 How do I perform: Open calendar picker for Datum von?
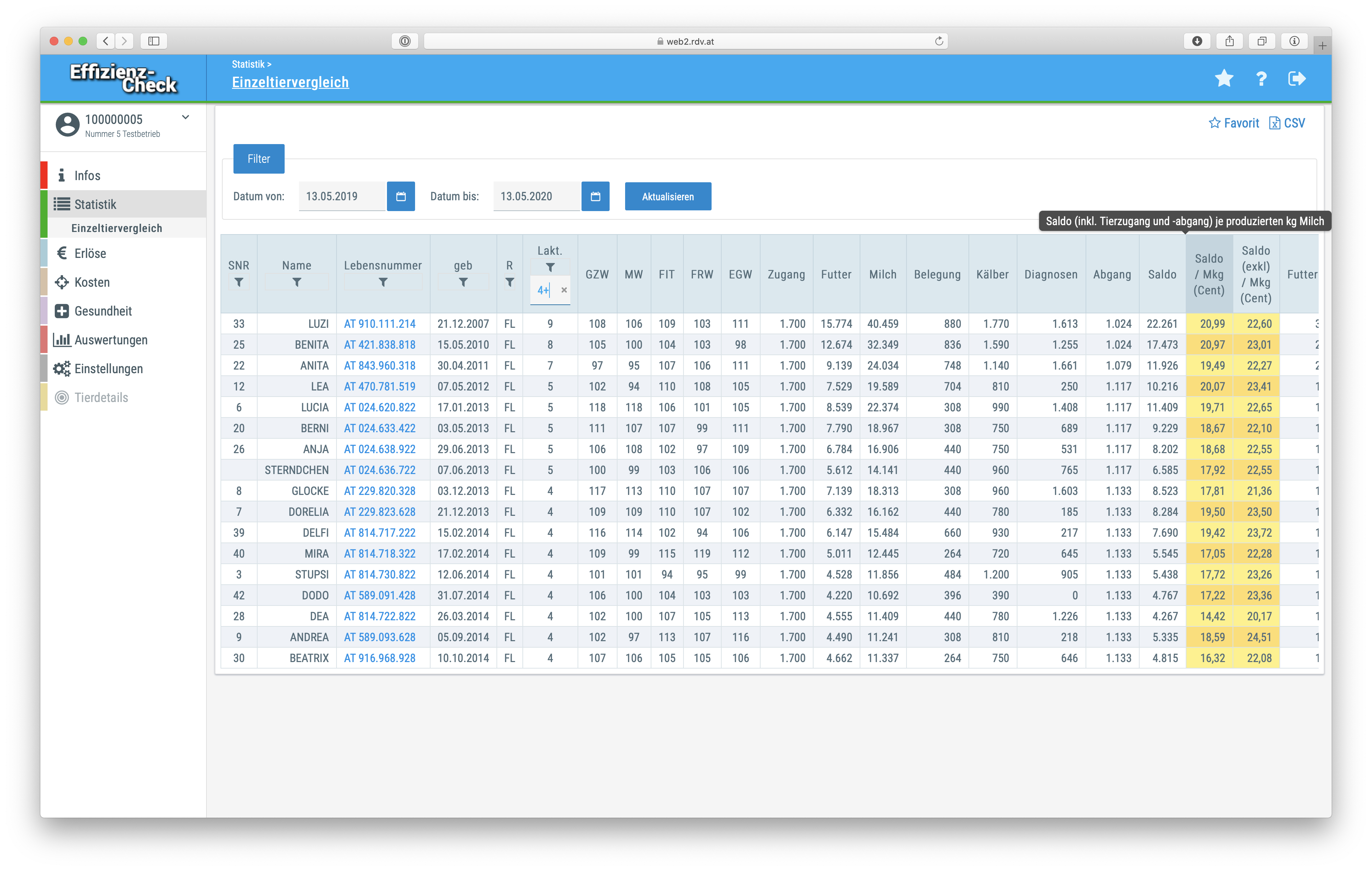tap(401, 197)
